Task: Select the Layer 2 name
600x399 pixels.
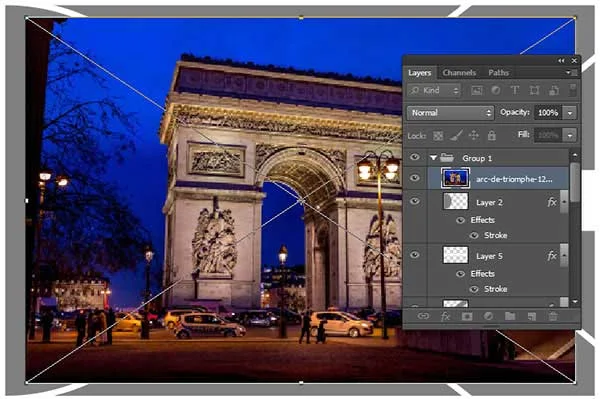Action: pyautogui.click(x=489, y=202)
